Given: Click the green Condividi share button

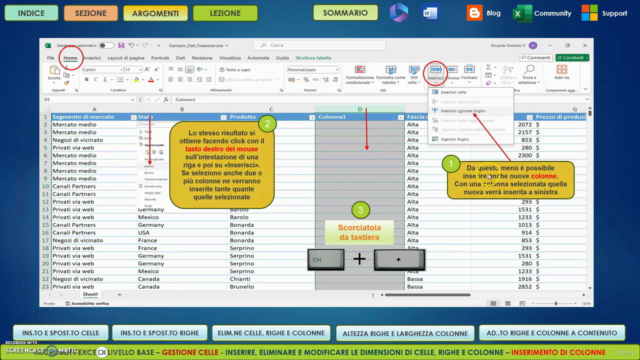Looking at the screenshot, I should pyautogui.click(x=572, y=58).
